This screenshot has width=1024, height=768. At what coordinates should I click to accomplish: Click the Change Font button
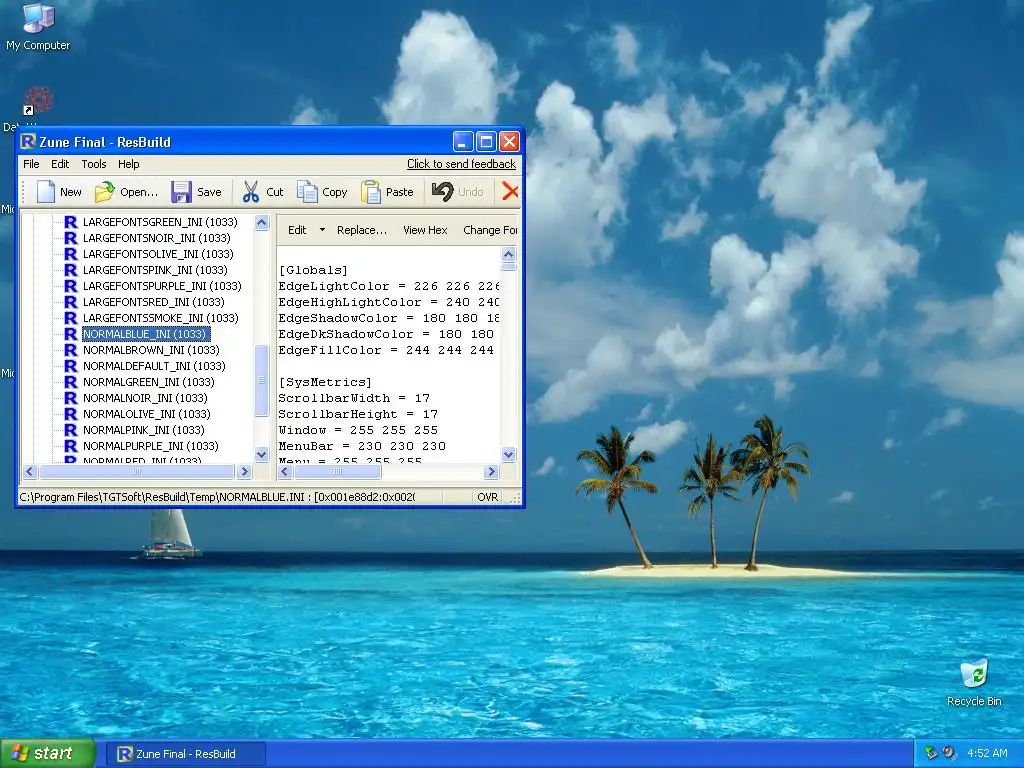tap(490, 230)
